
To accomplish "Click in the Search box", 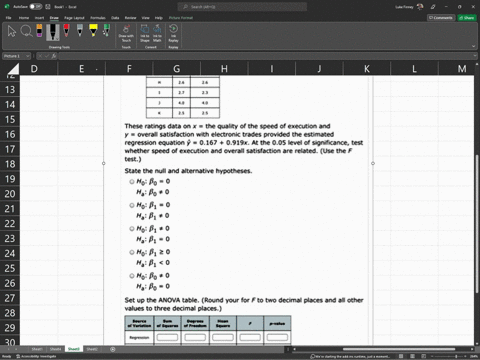I will click(x=242, y=7).
